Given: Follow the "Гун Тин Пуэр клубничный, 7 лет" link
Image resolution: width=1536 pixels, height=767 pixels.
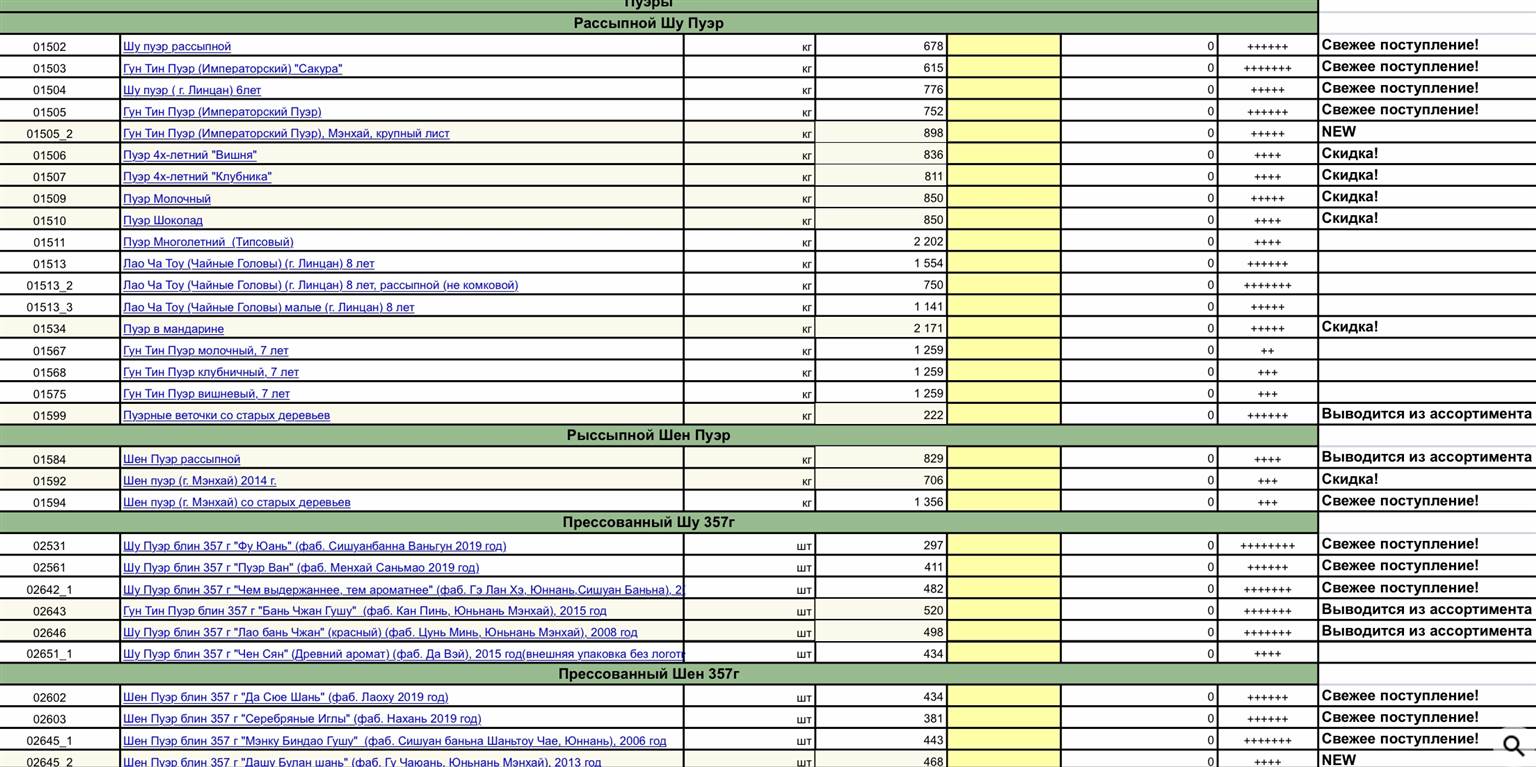Looking at the screenshot, I should coord(211,373).
